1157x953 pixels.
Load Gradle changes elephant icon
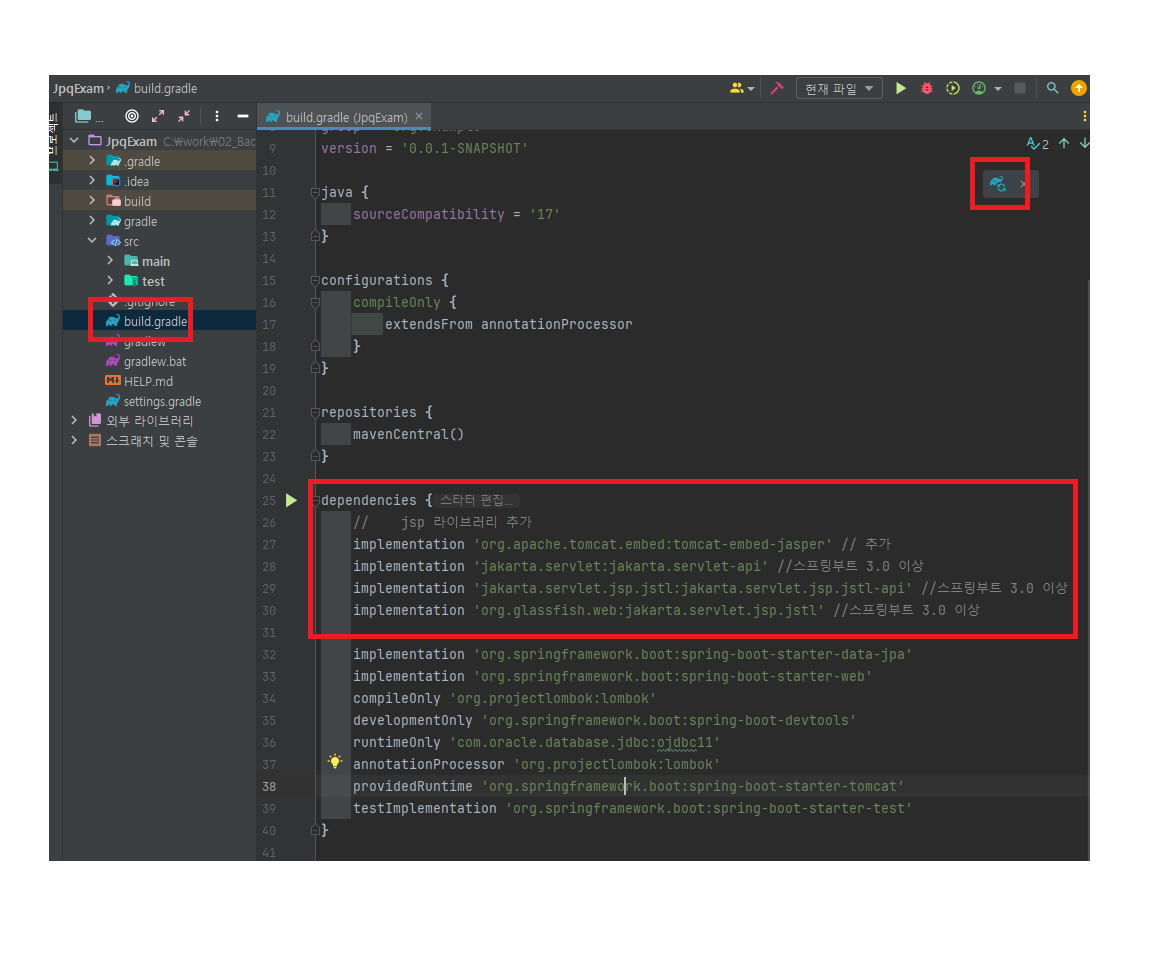998,184
